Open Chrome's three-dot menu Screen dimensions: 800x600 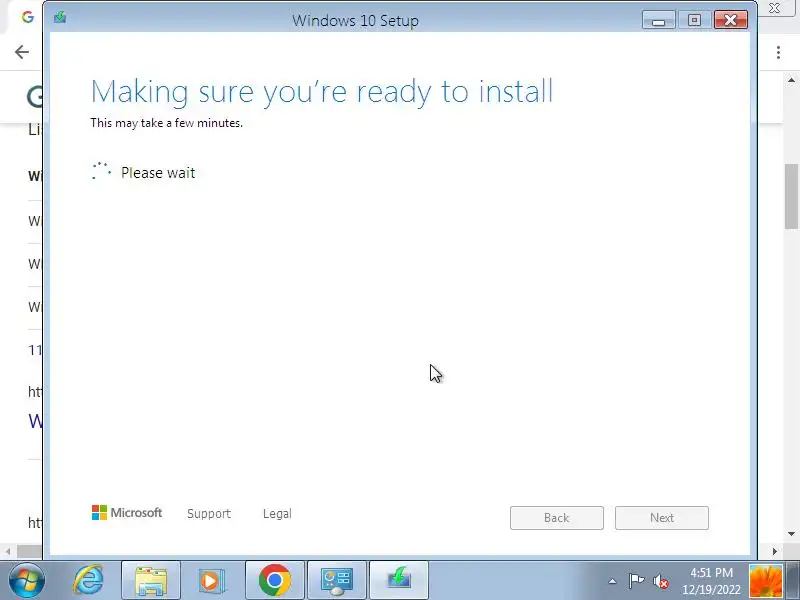click(778, 52)
